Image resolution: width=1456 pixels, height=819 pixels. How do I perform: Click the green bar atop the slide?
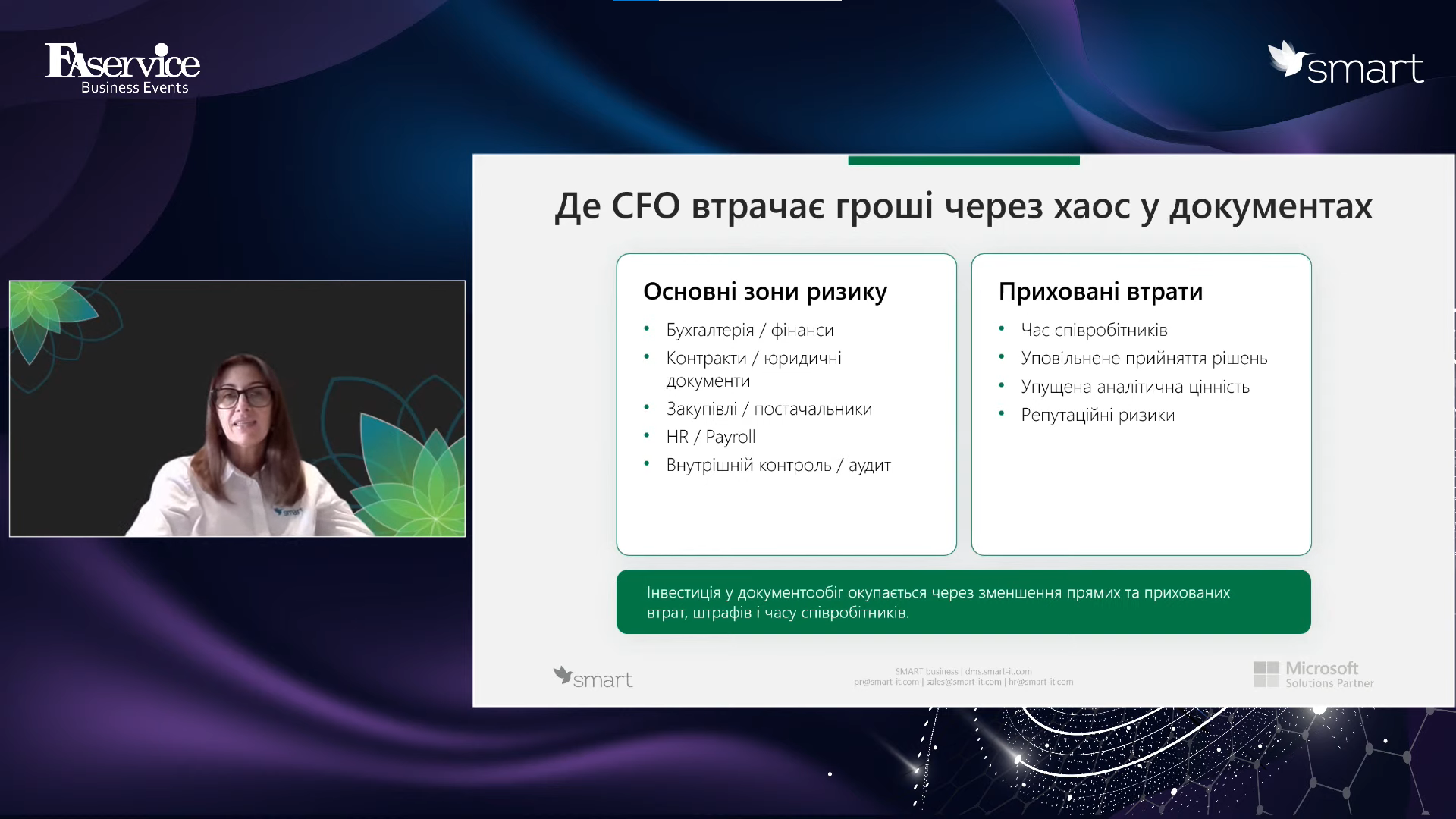[963, 160]
